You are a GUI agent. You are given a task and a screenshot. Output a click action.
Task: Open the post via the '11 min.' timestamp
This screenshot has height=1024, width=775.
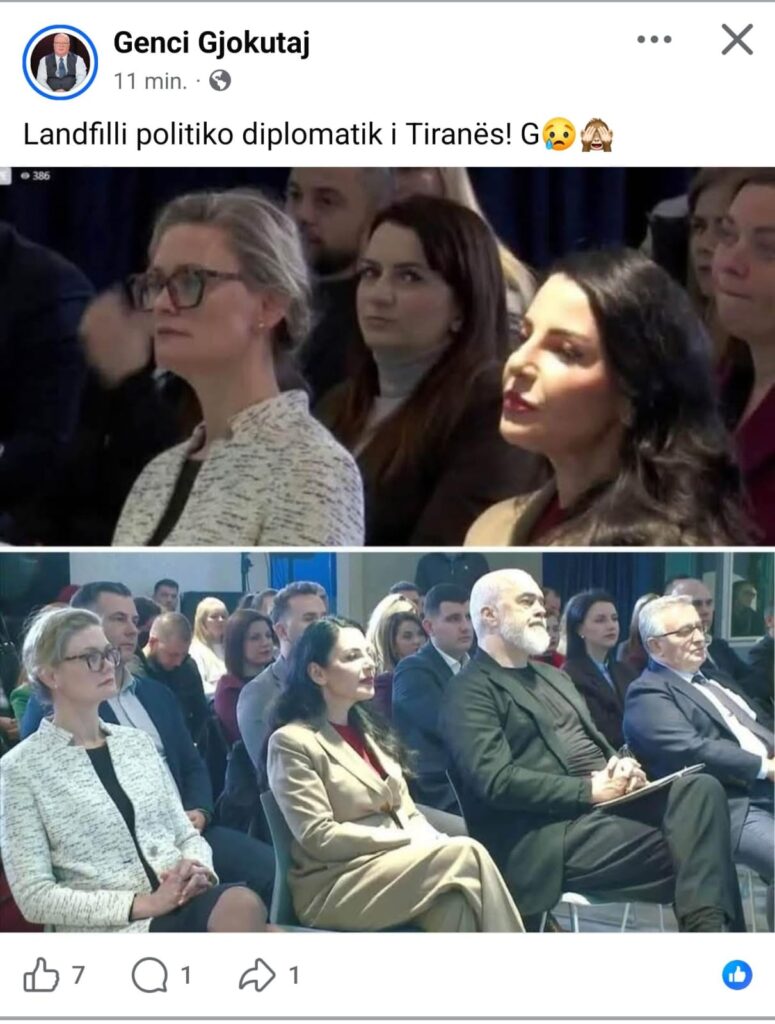click(150, 81)
